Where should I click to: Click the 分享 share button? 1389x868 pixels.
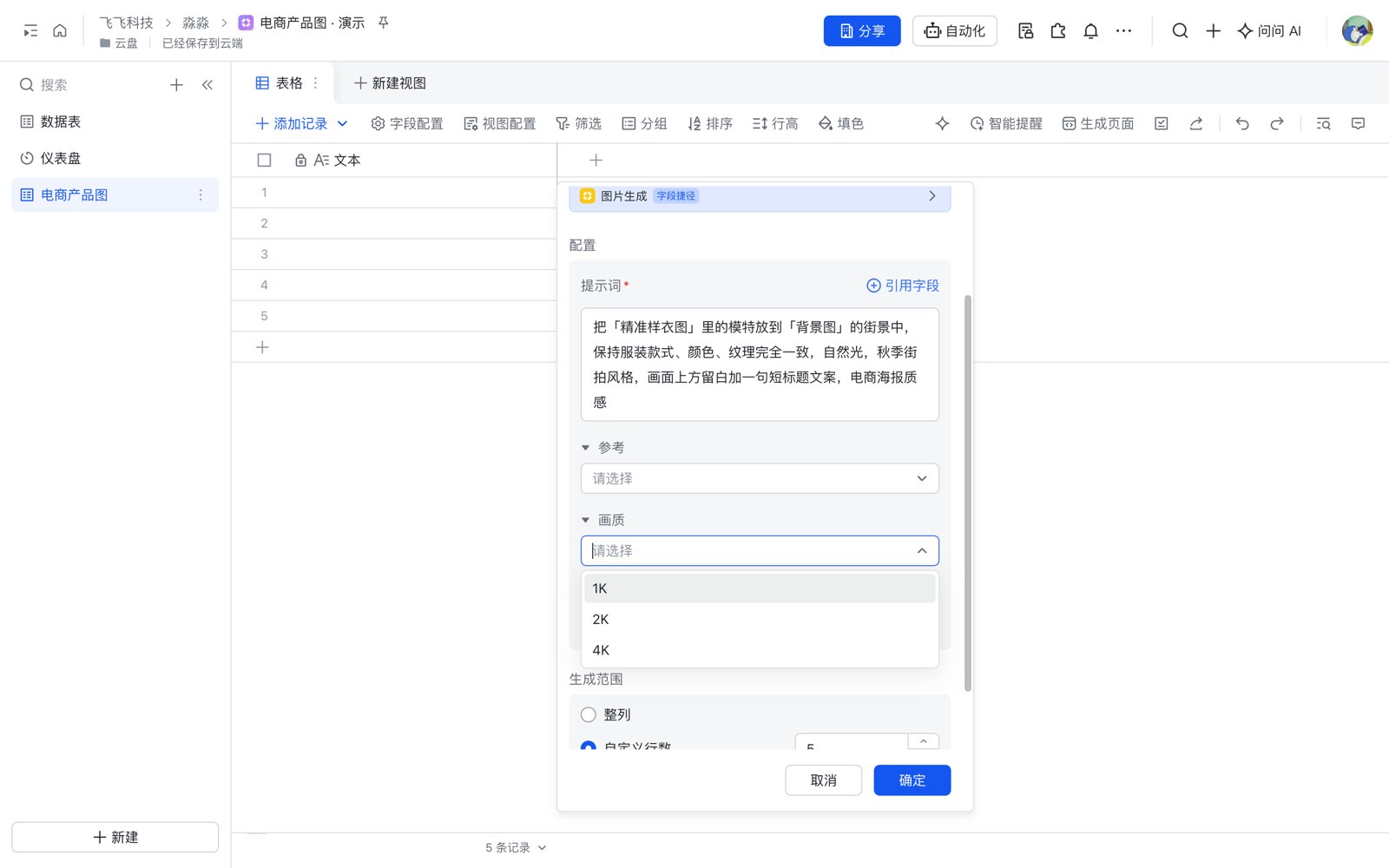pyautogui.click(x=862, y=31)
